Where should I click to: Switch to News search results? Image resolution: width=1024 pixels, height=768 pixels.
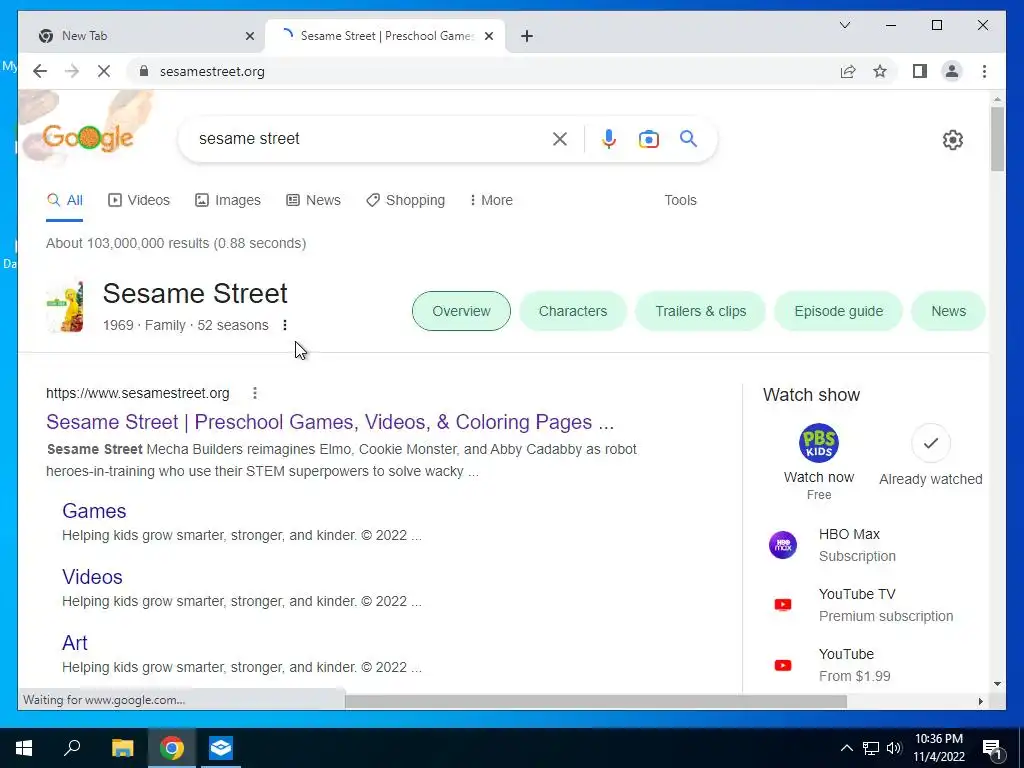[x=313, y=200]
